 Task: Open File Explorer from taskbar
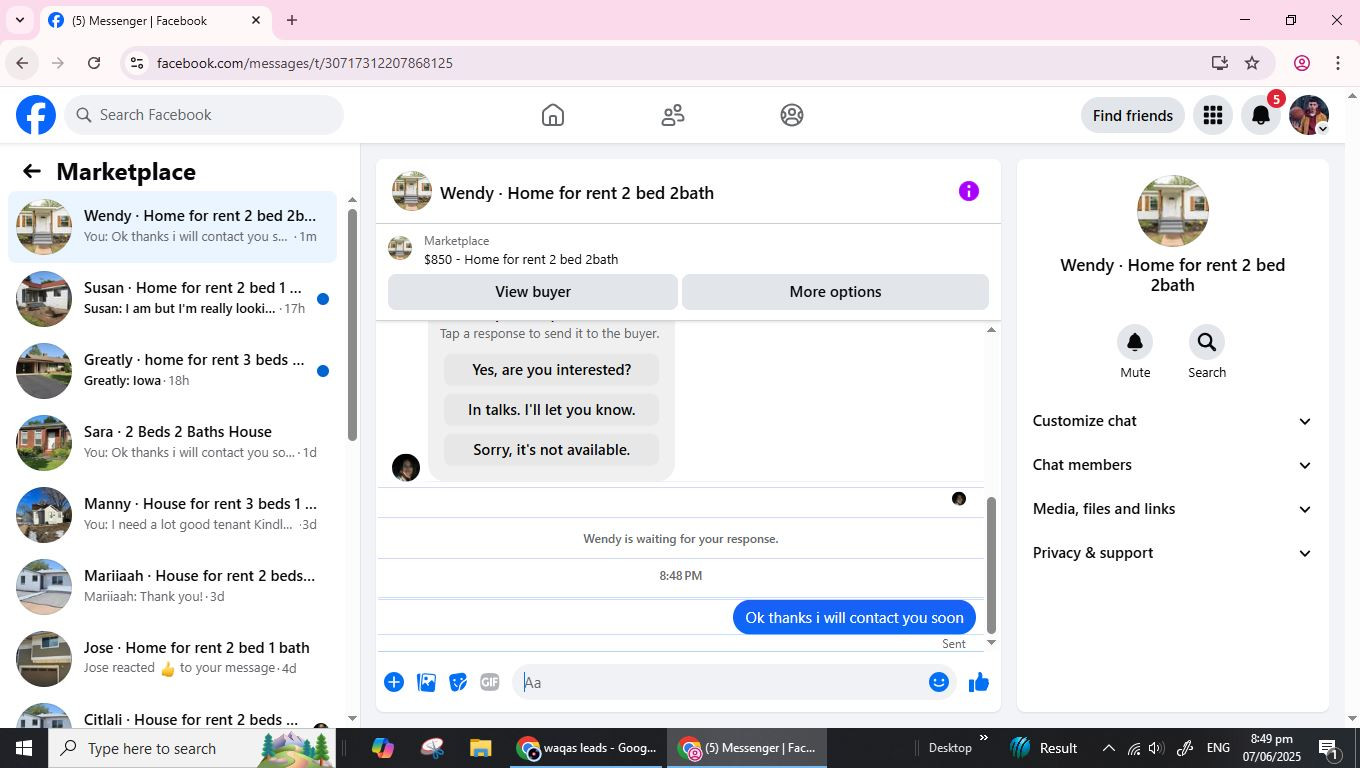coord(480,748)
